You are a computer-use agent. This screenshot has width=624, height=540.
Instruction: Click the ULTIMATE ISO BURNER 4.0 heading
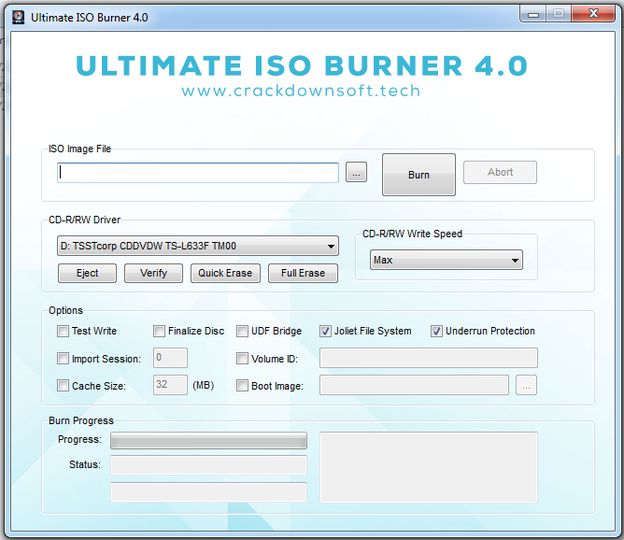point(302,65)
